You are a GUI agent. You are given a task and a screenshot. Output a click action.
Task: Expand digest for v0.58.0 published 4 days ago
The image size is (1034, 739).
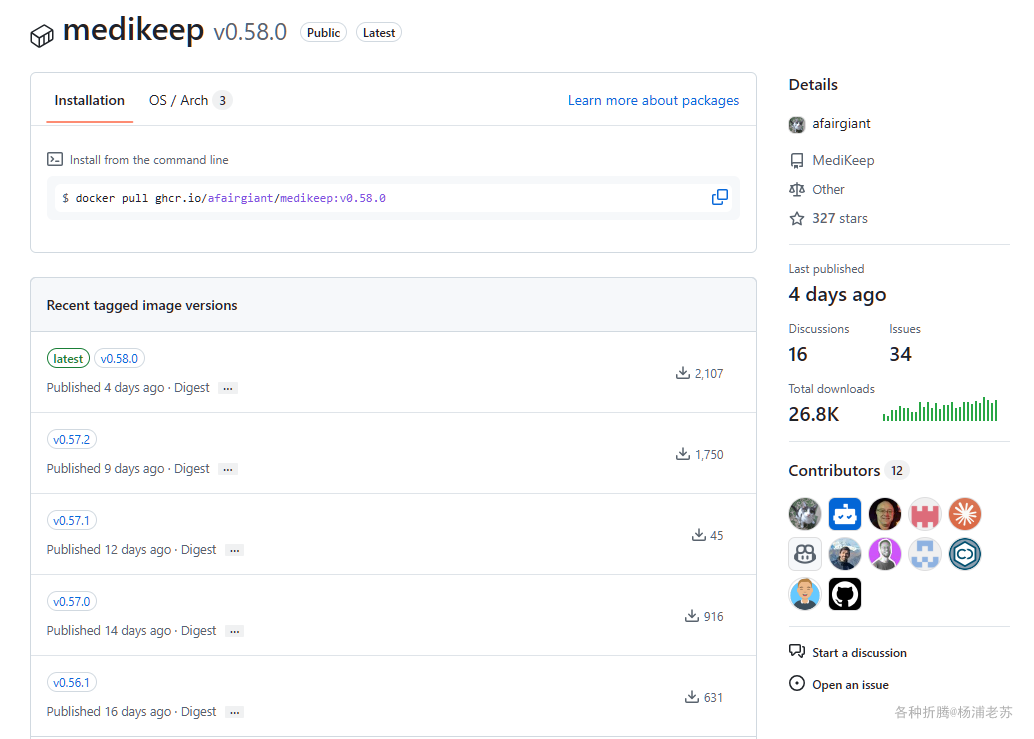coord(228,388)
